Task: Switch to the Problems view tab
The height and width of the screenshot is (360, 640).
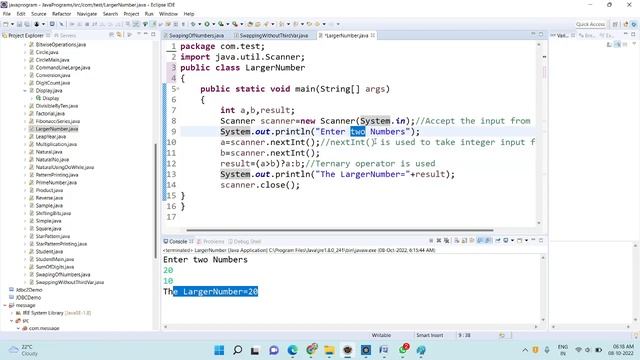Action: tap(211, 242)
